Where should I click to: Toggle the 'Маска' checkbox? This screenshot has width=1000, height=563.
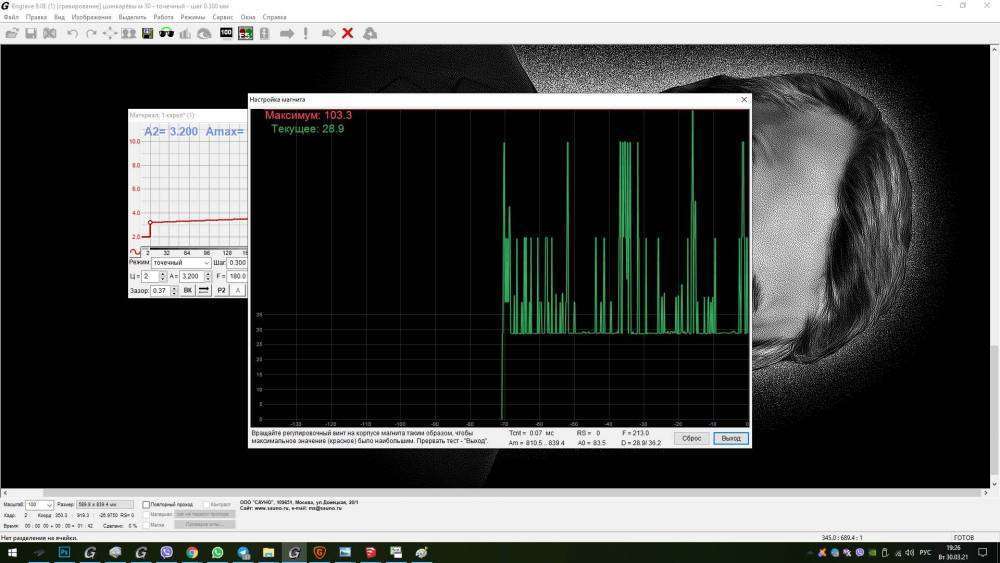(146, 524)
